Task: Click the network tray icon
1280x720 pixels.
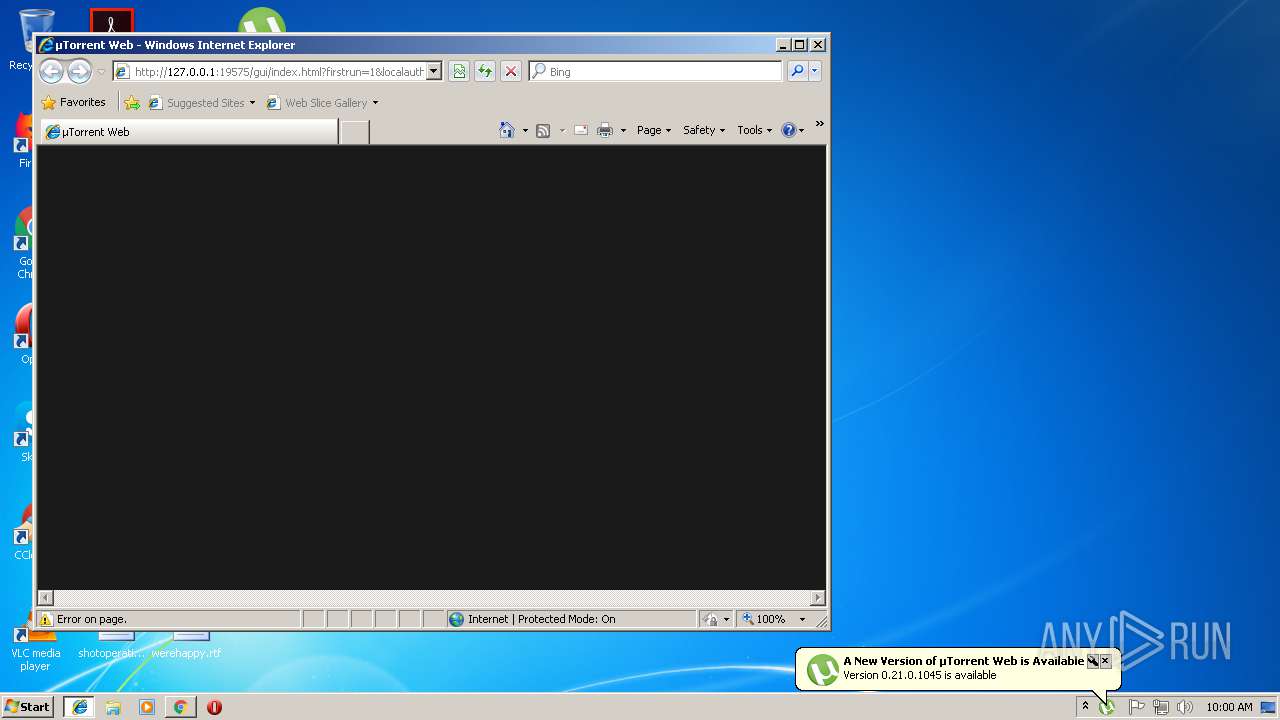Action: click(x=1161, y=707)
